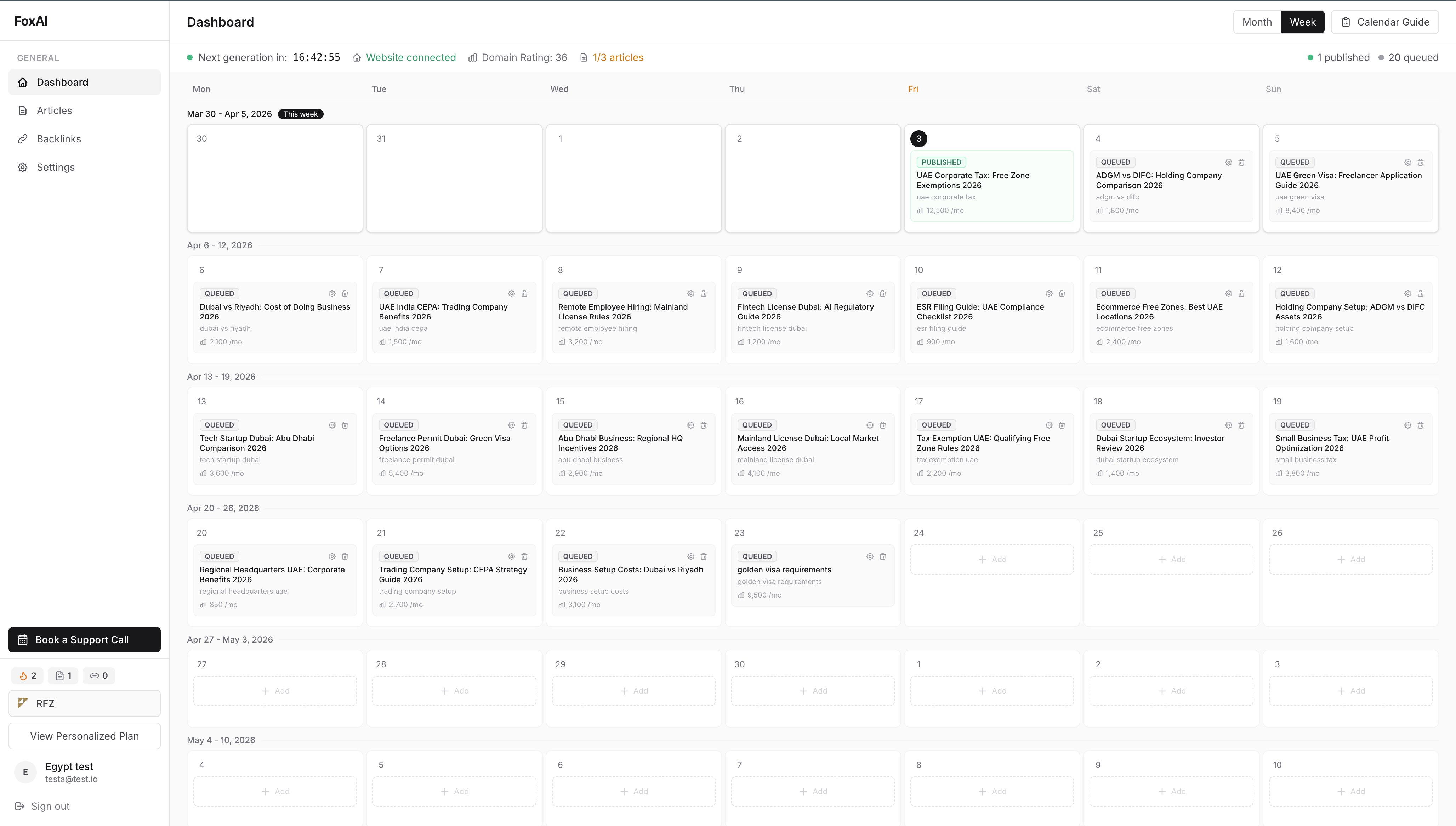
Task: Delete the UAE India CEPA article
Action: click(524, 294)
